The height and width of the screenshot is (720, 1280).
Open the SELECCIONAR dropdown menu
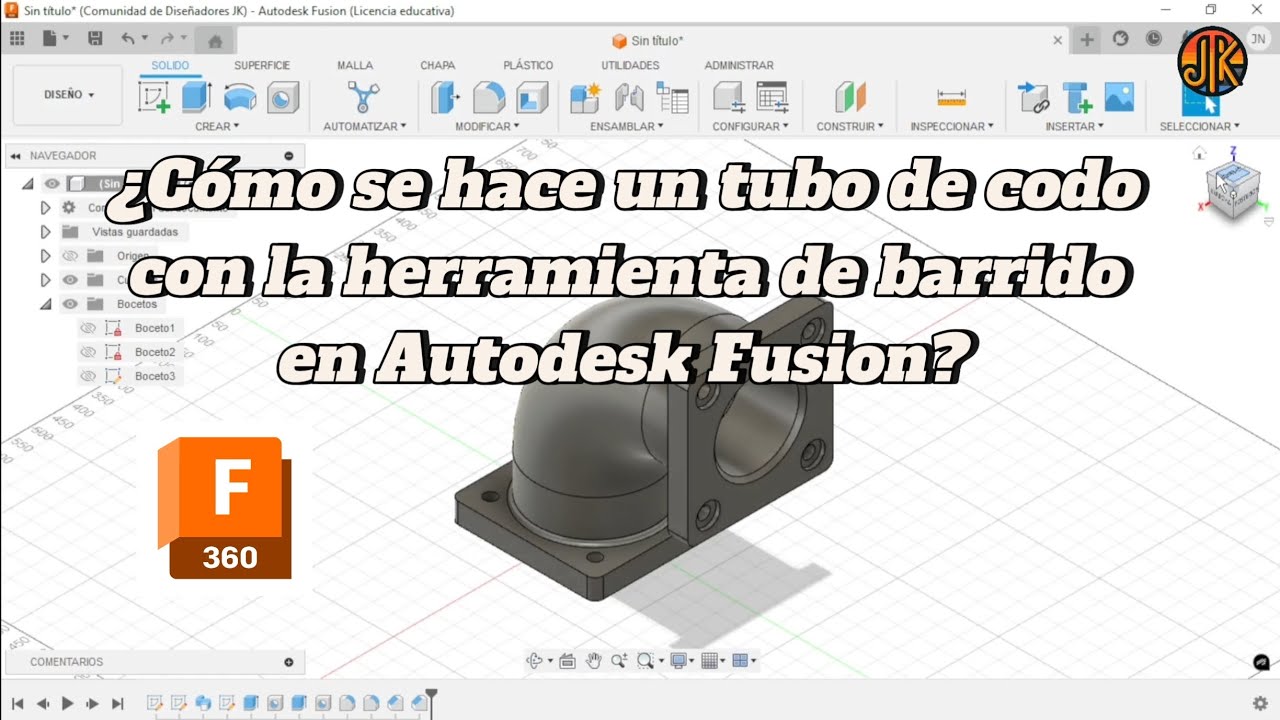click(1199, 127)
